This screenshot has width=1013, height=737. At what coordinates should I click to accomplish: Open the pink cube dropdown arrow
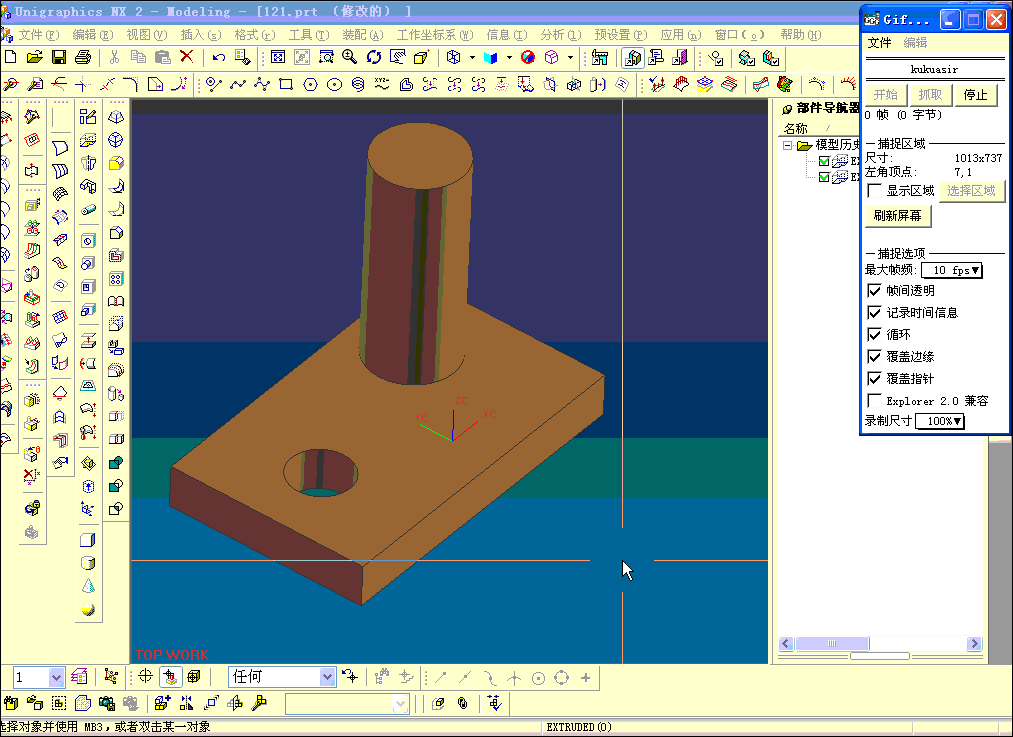click(570, 57)
